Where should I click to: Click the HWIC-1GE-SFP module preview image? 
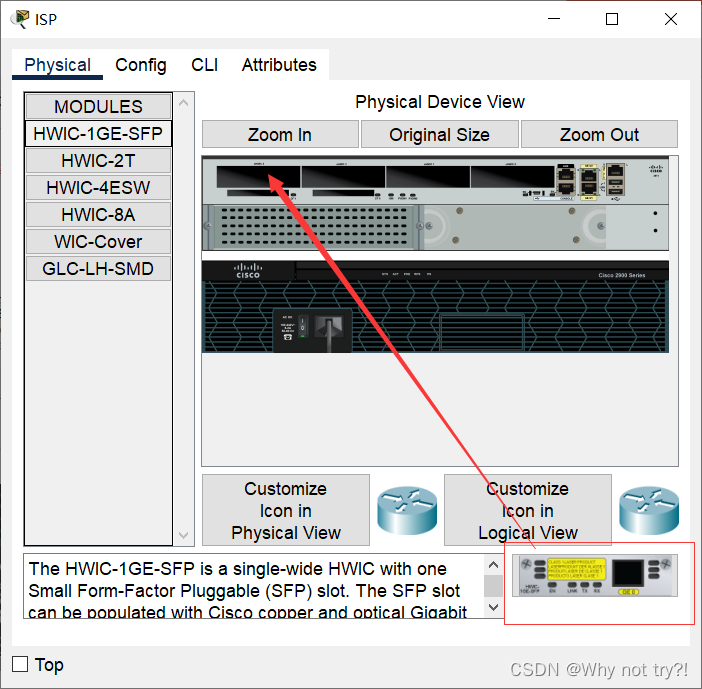[595, 575]
